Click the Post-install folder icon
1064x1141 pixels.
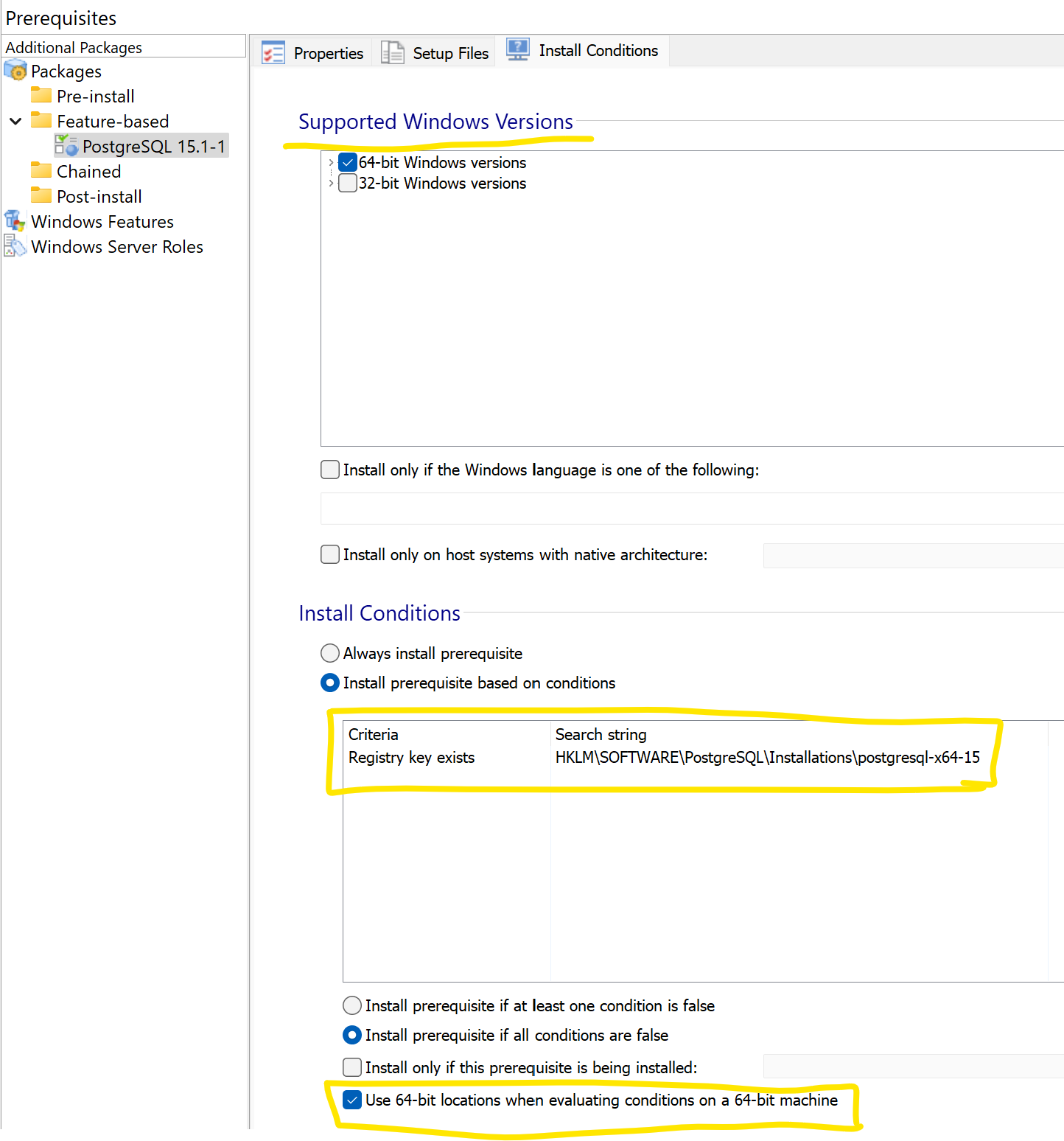[41, 196]
